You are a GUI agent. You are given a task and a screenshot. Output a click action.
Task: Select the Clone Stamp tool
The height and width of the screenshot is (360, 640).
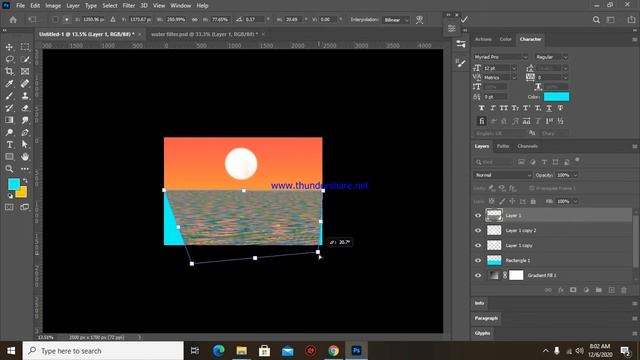[x=25, y=96]
